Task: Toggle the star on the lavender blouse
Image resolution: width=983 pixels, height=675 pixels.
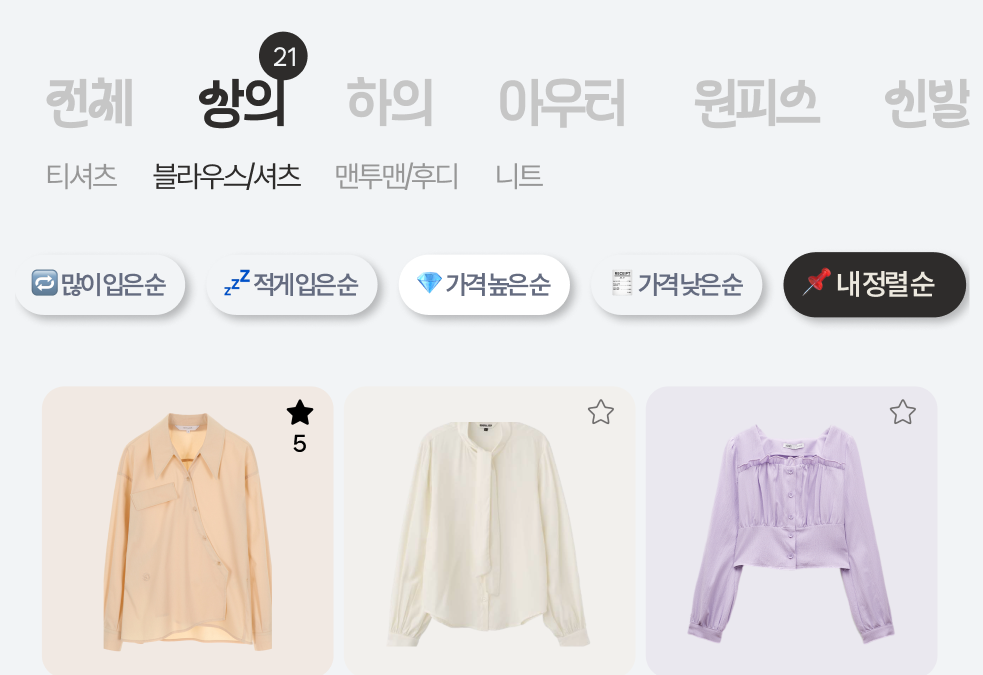Action: tap(903, 412)
